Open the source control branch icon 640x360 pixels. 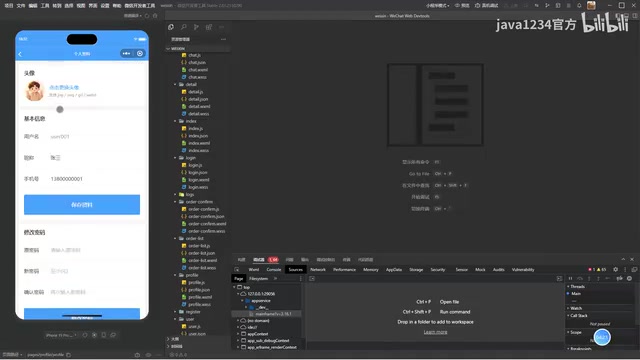[196, 27]
